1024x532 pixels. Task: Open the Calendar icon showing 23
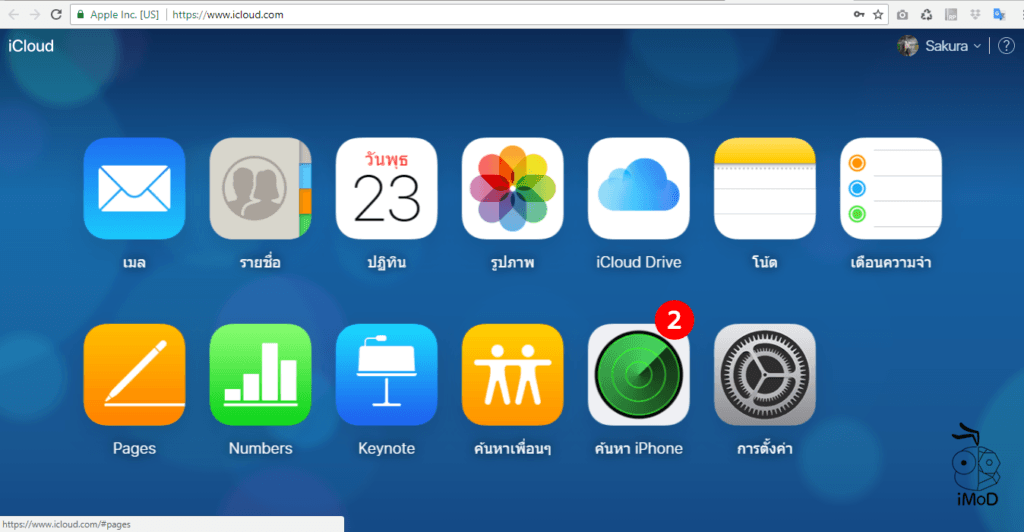[x=386, y=189]
